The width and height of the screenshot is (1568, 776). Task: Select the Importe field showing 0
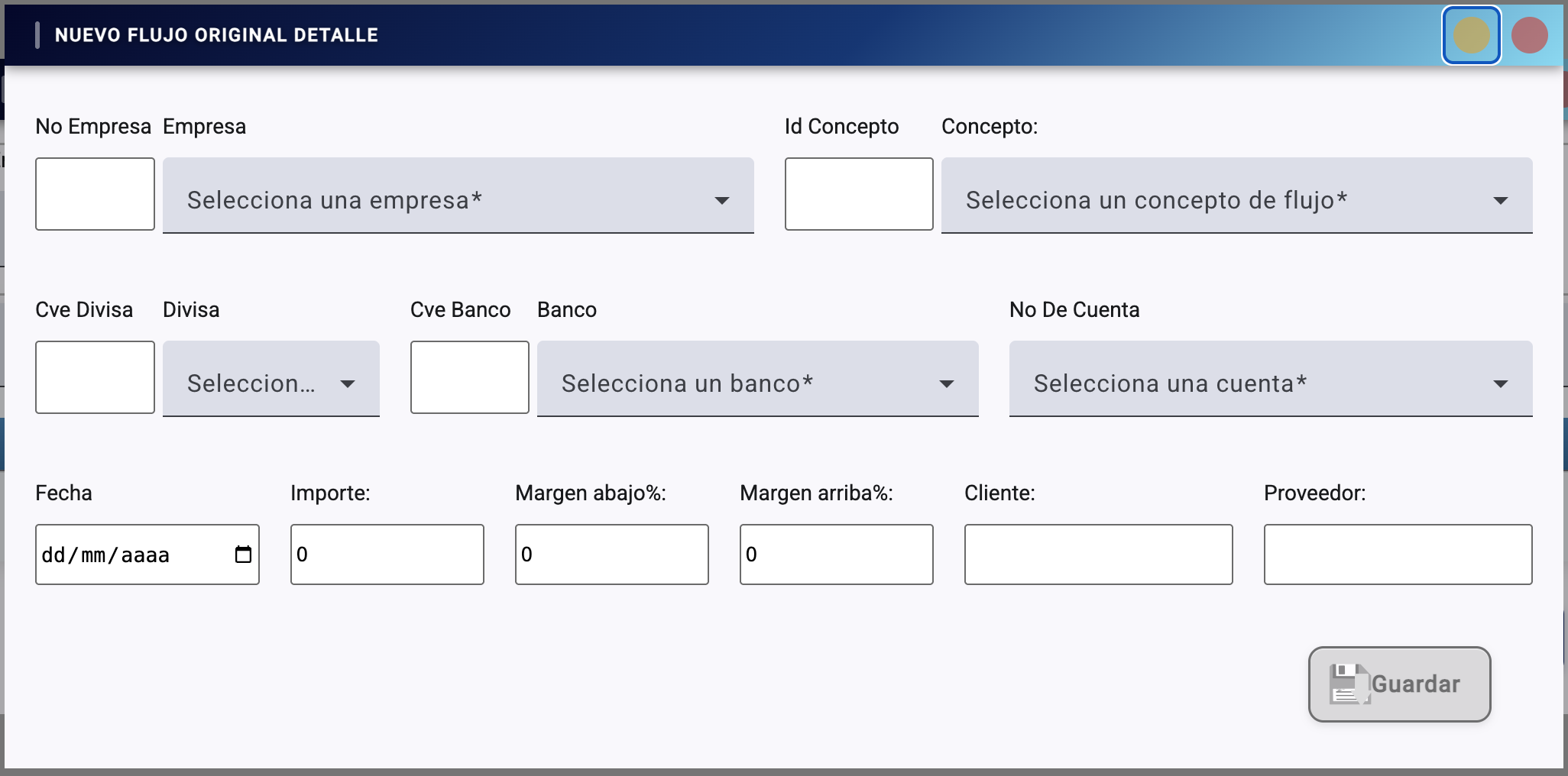pos(386,555)
